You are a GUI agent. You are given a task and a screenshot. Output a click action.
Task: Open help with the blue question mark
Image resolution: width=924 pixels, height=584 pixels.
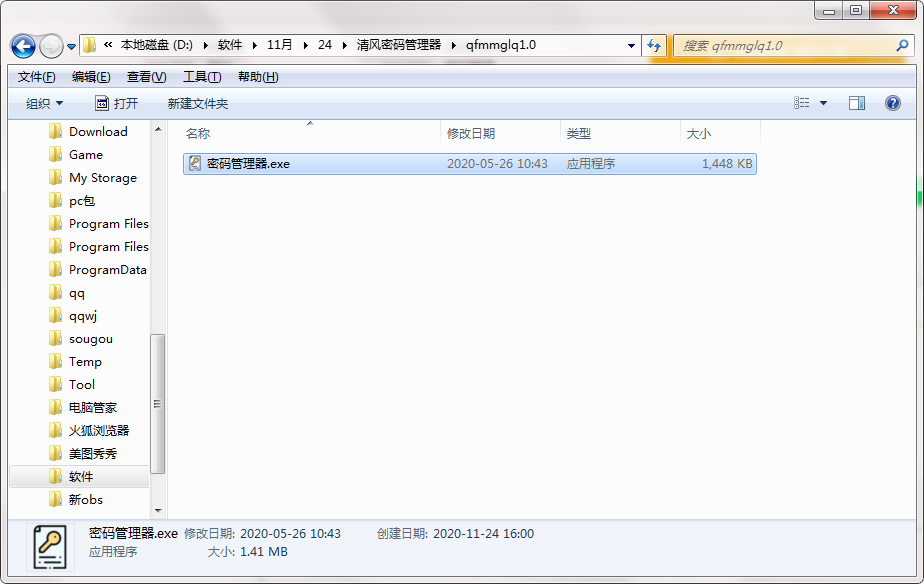(x=893, y=103)
